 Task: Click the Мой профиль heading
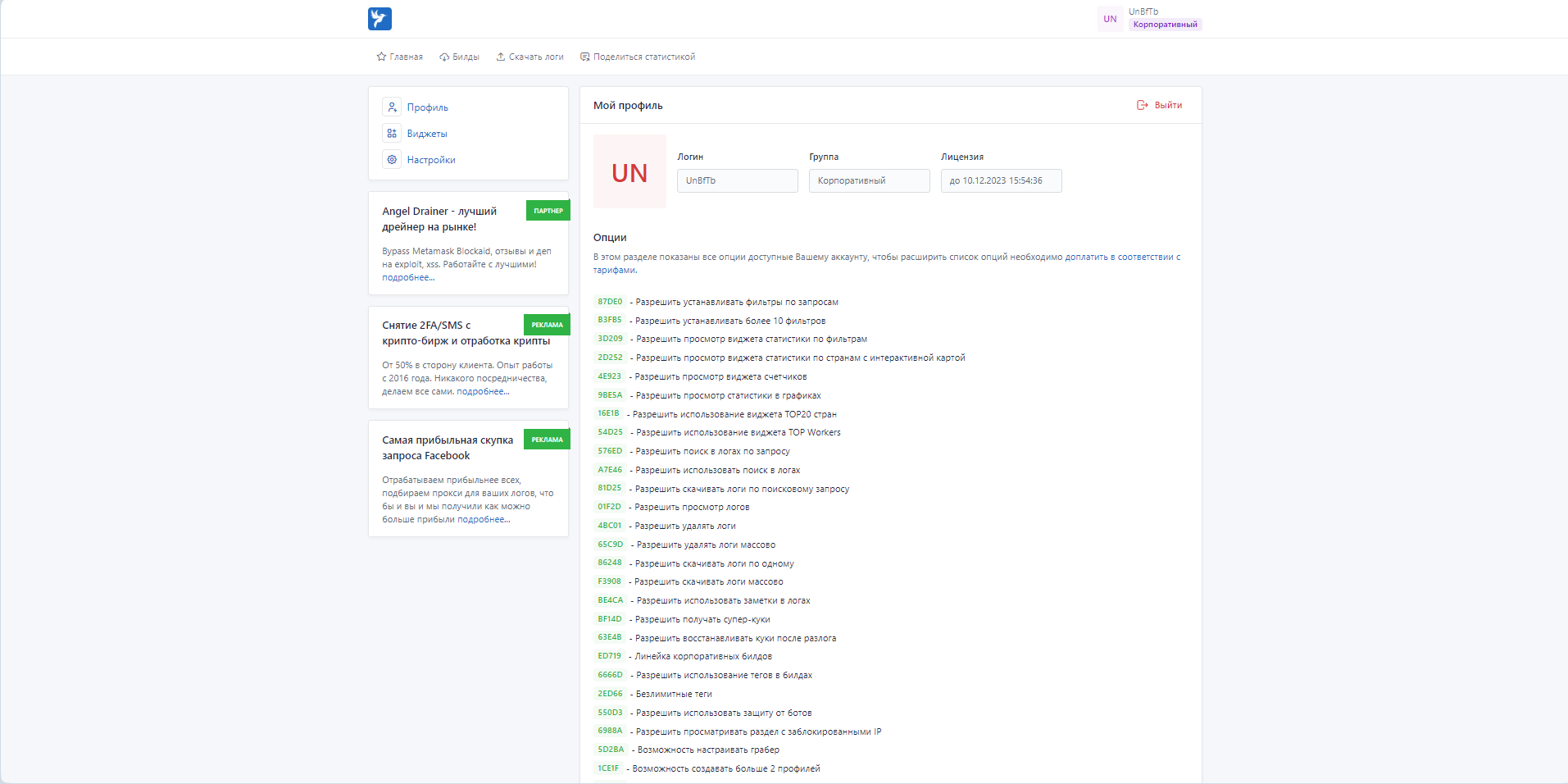(x=628, y=105)
